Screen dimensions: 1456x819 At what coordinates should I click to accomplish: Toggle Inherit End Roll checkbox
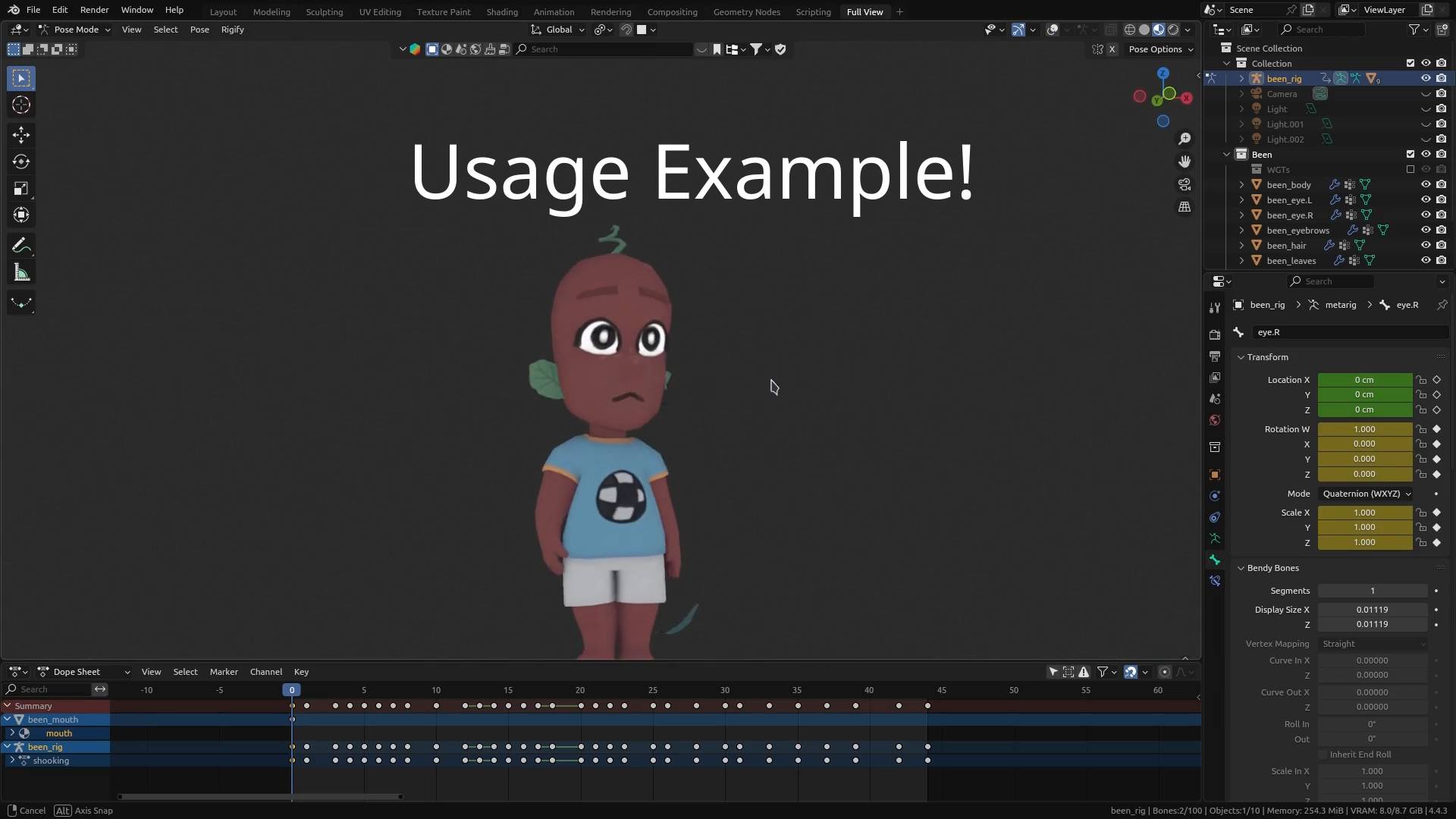[1323, 755]
